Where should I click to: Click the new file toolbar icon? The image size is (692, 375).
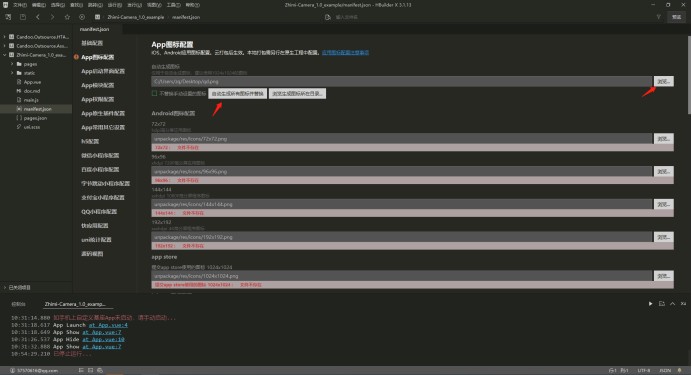8,17
